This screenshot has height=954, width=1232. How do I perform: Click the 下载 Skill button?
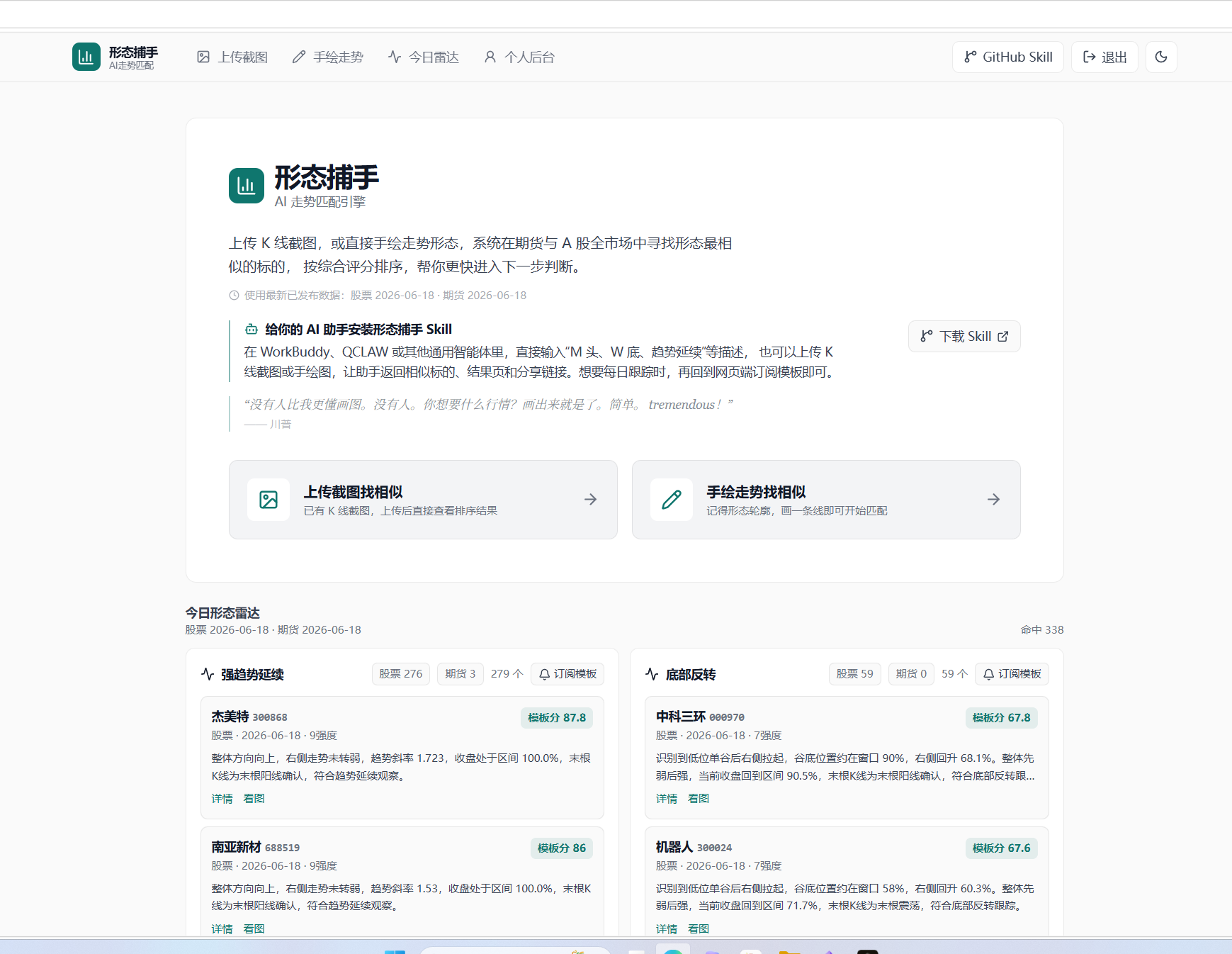pyautogui.click(x=964, y=336)
